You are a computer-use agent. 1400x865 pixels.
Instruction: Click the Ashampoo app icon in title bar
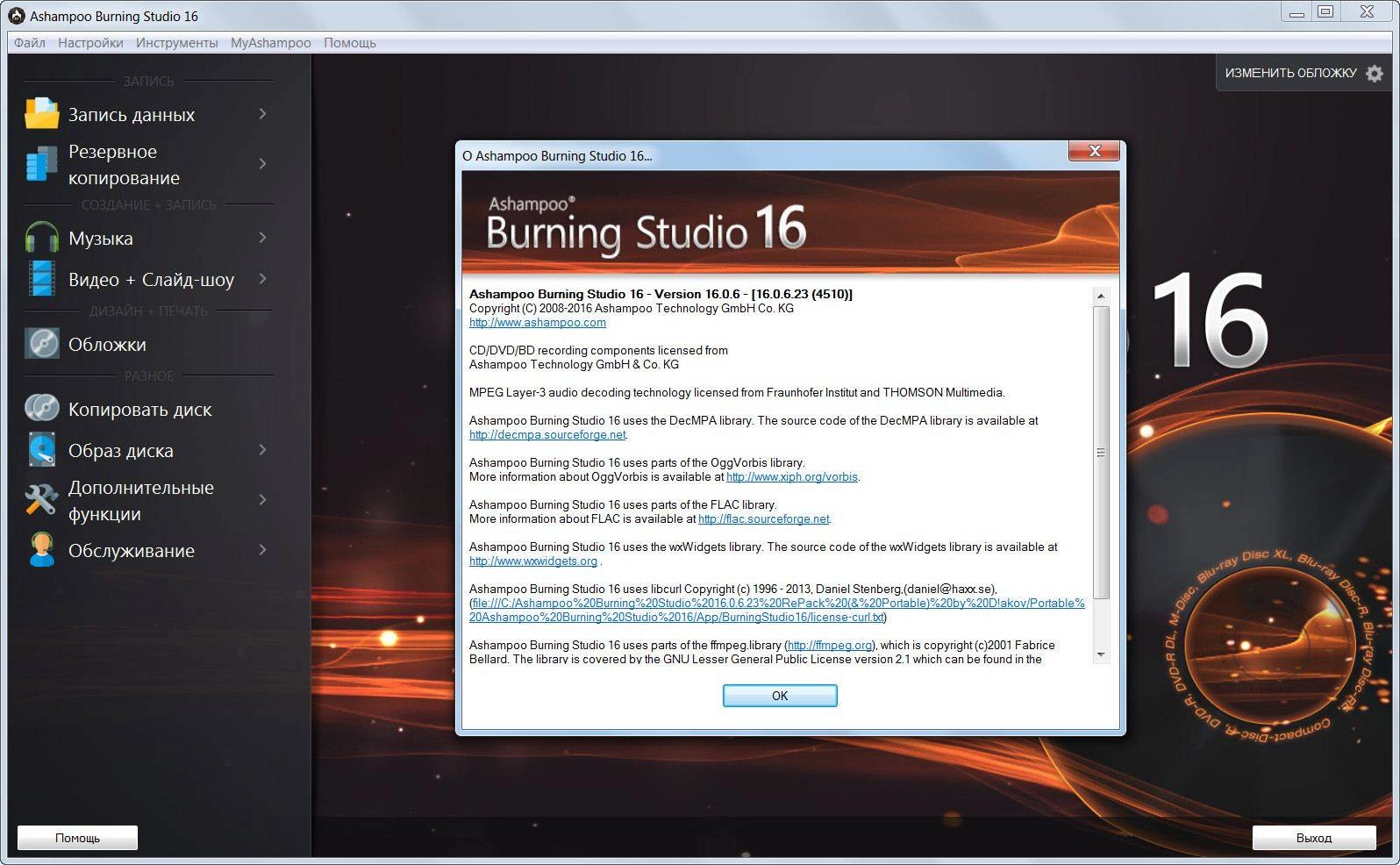[x=16, y=16]
